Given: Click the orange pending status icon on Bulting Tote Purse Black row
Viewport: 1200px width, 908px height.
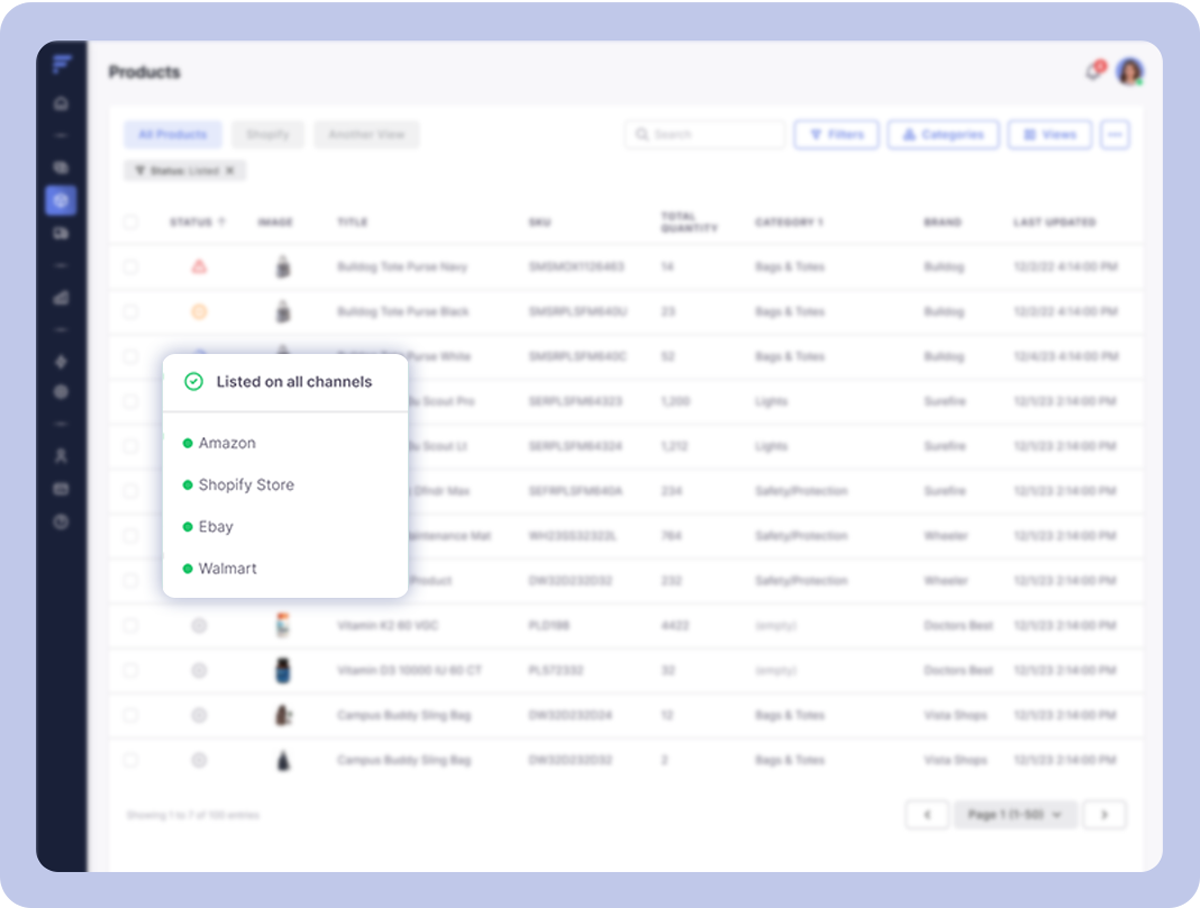Looking at the screenshot, I should pyautogui.click(x=199, y=311).
